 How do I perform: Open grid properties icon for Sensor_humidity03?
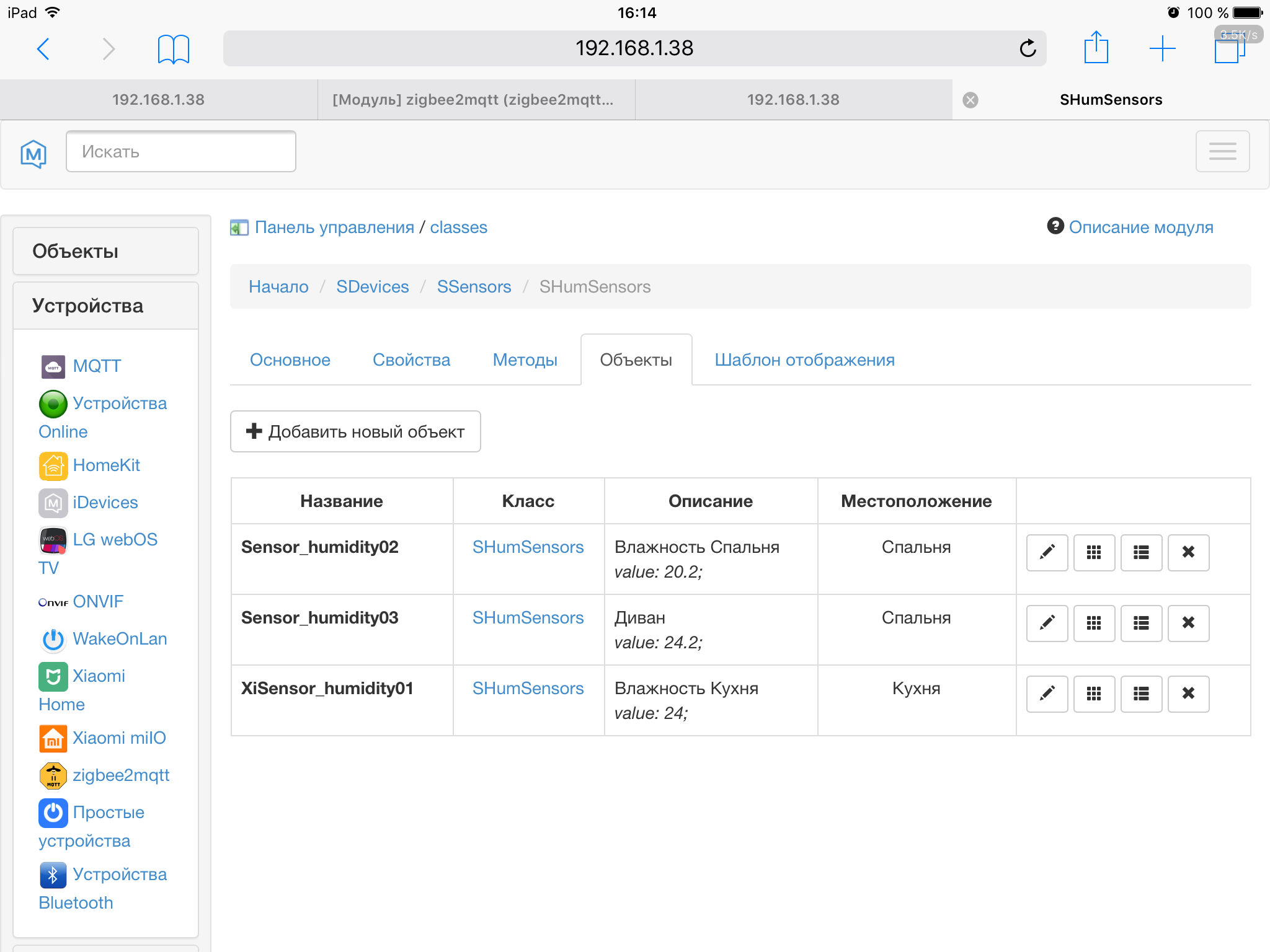(1094, 623)
